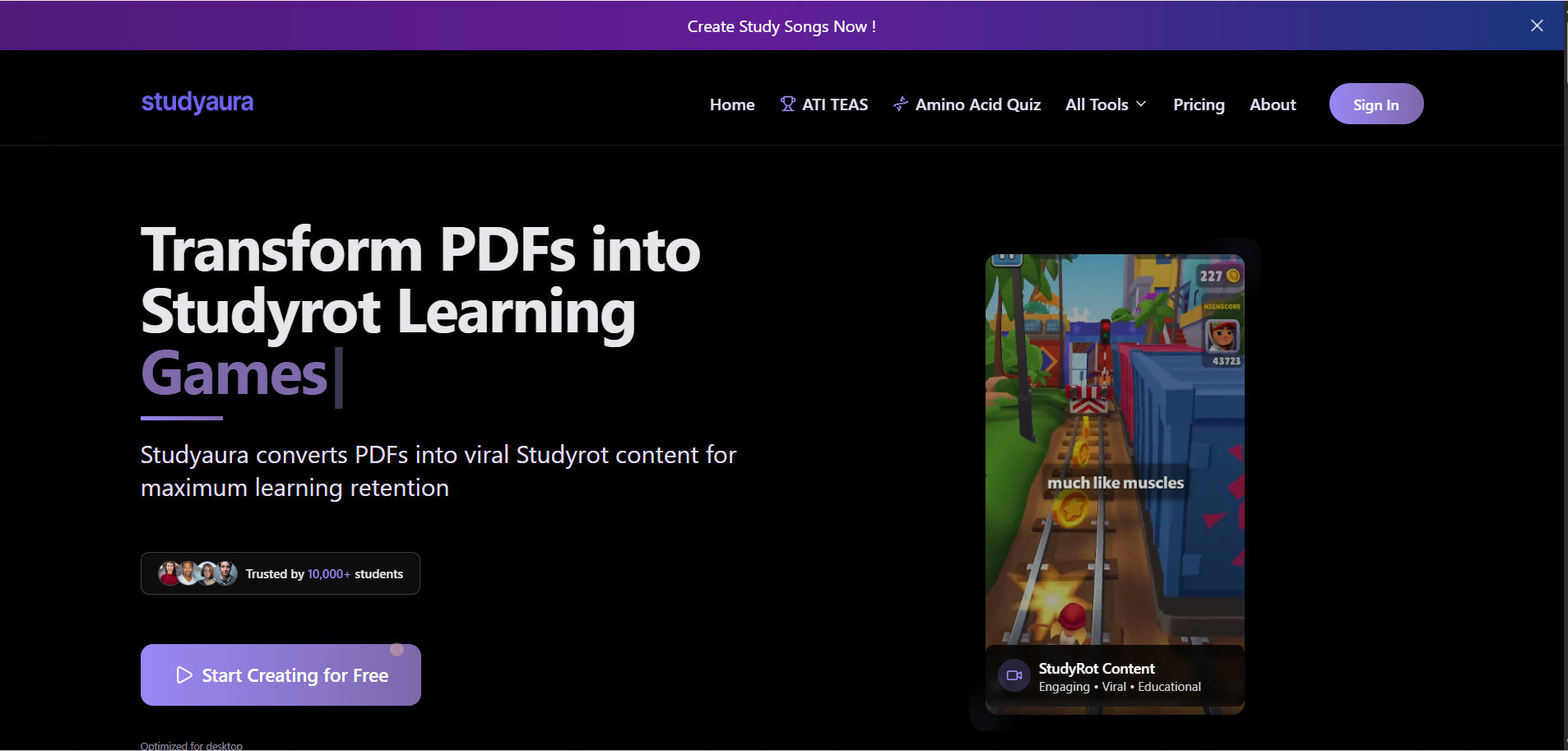The width and height of the screenshot is (1568, 751).
Task: Click the Sign In button
Action: coord(1376,104)
